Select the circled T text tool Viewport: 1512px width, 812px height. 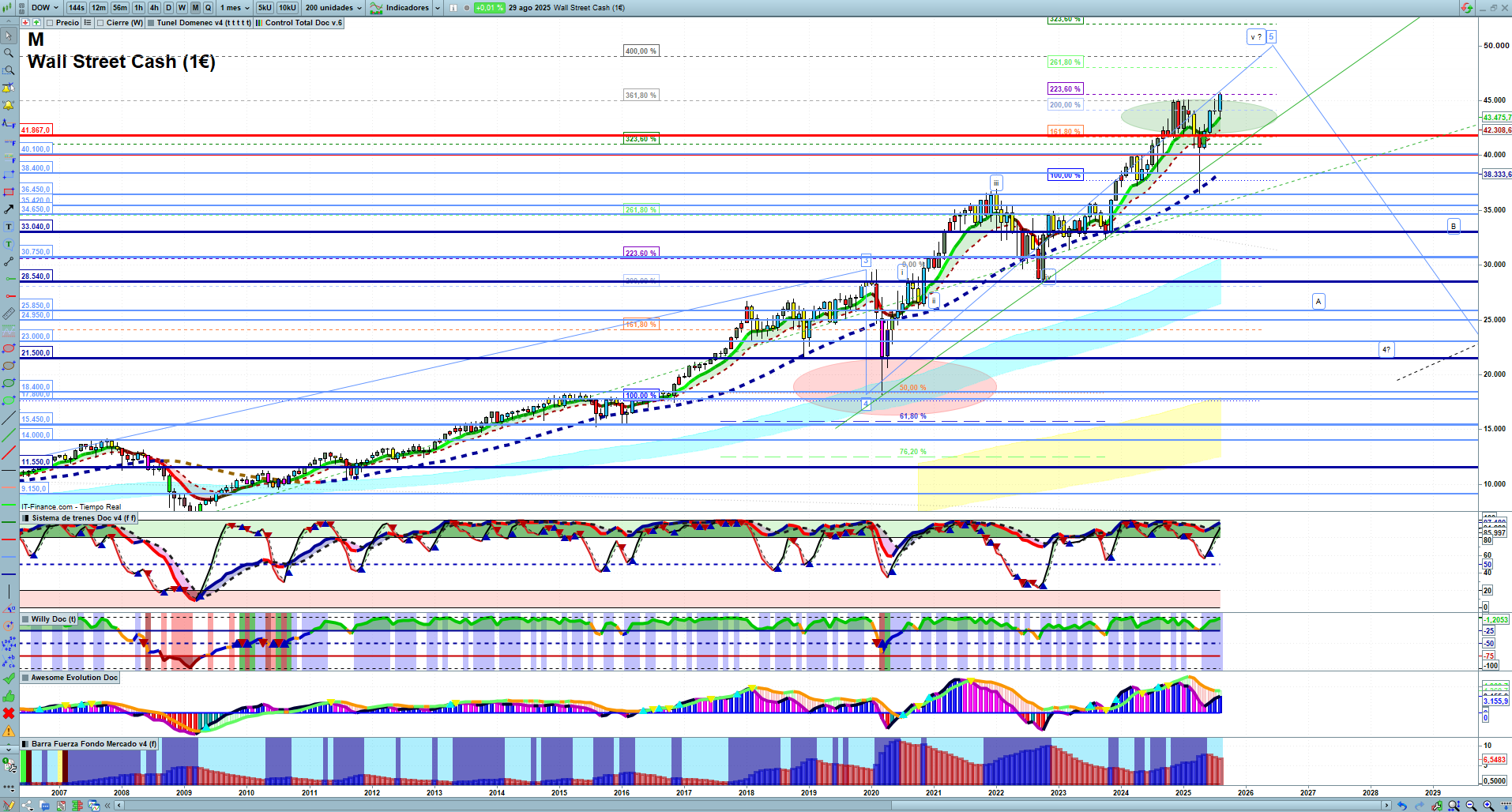tap(9, 244)
